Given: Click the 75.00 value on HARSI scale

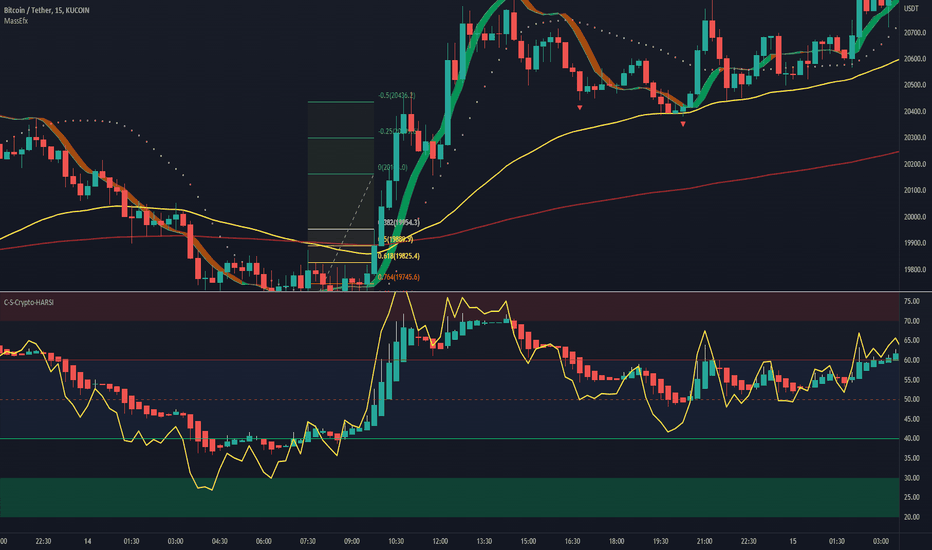Looking at the screenshot, I should pos(912,301).
